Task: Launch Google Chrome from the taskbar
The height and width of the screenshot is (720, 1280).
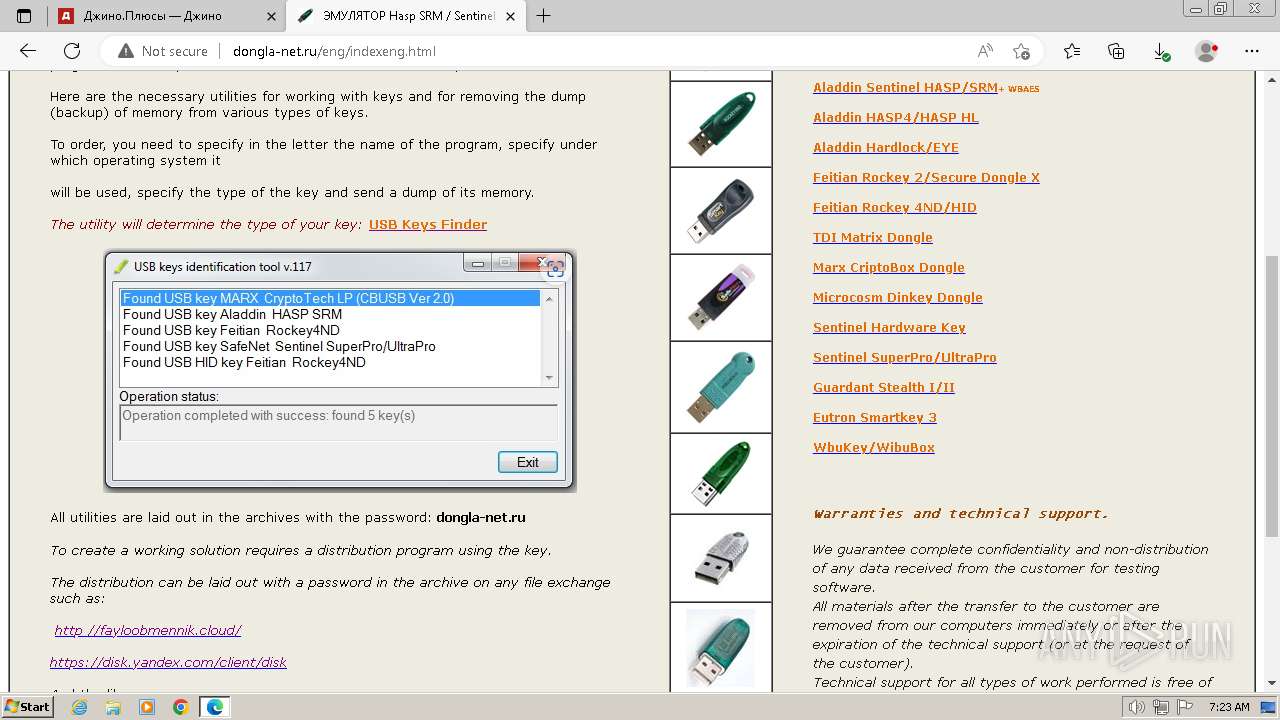Action: [180, 707]
